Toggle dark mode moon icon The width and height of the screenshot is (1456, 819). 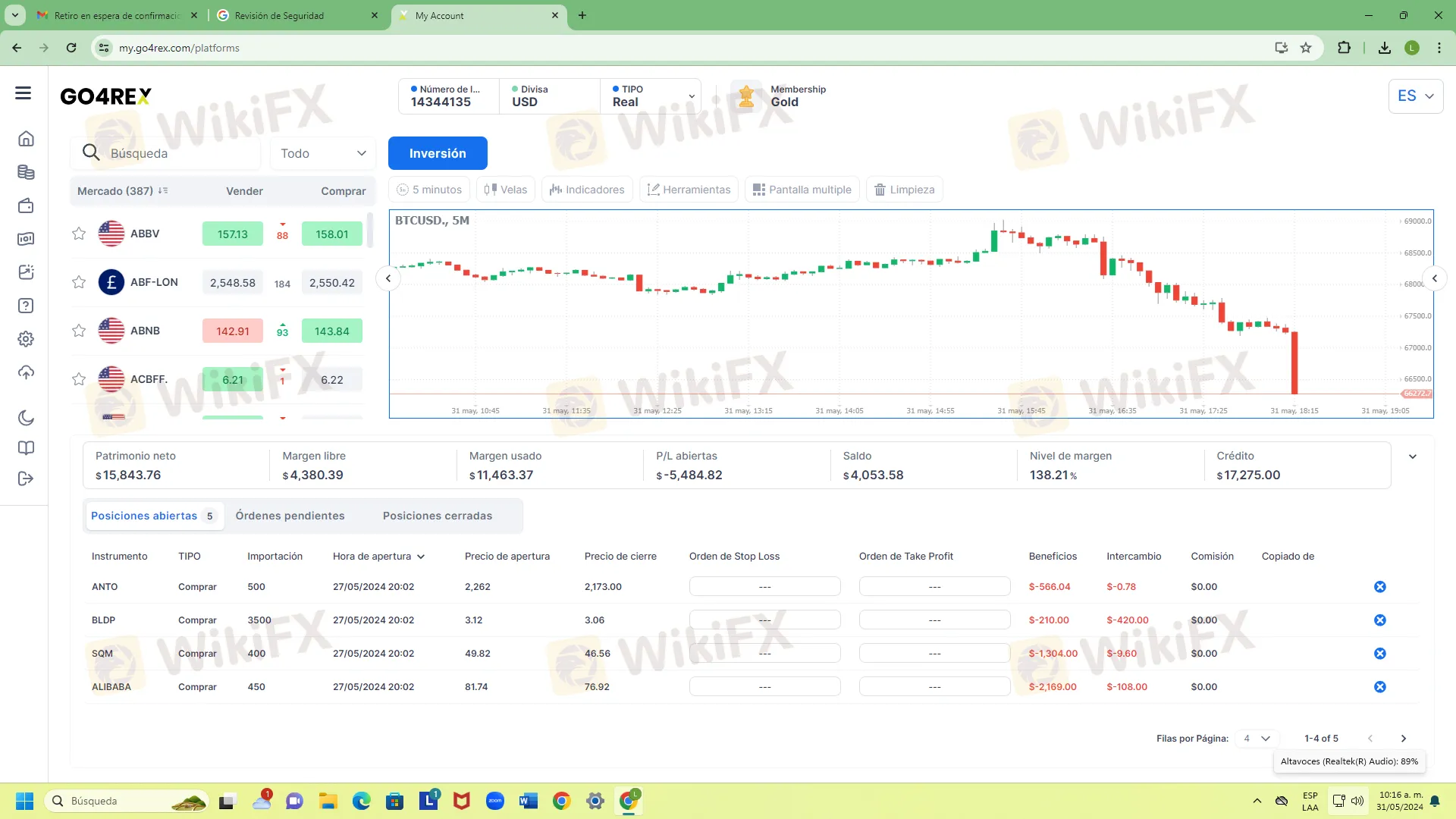pyautogui.click(x=26, y=418)
